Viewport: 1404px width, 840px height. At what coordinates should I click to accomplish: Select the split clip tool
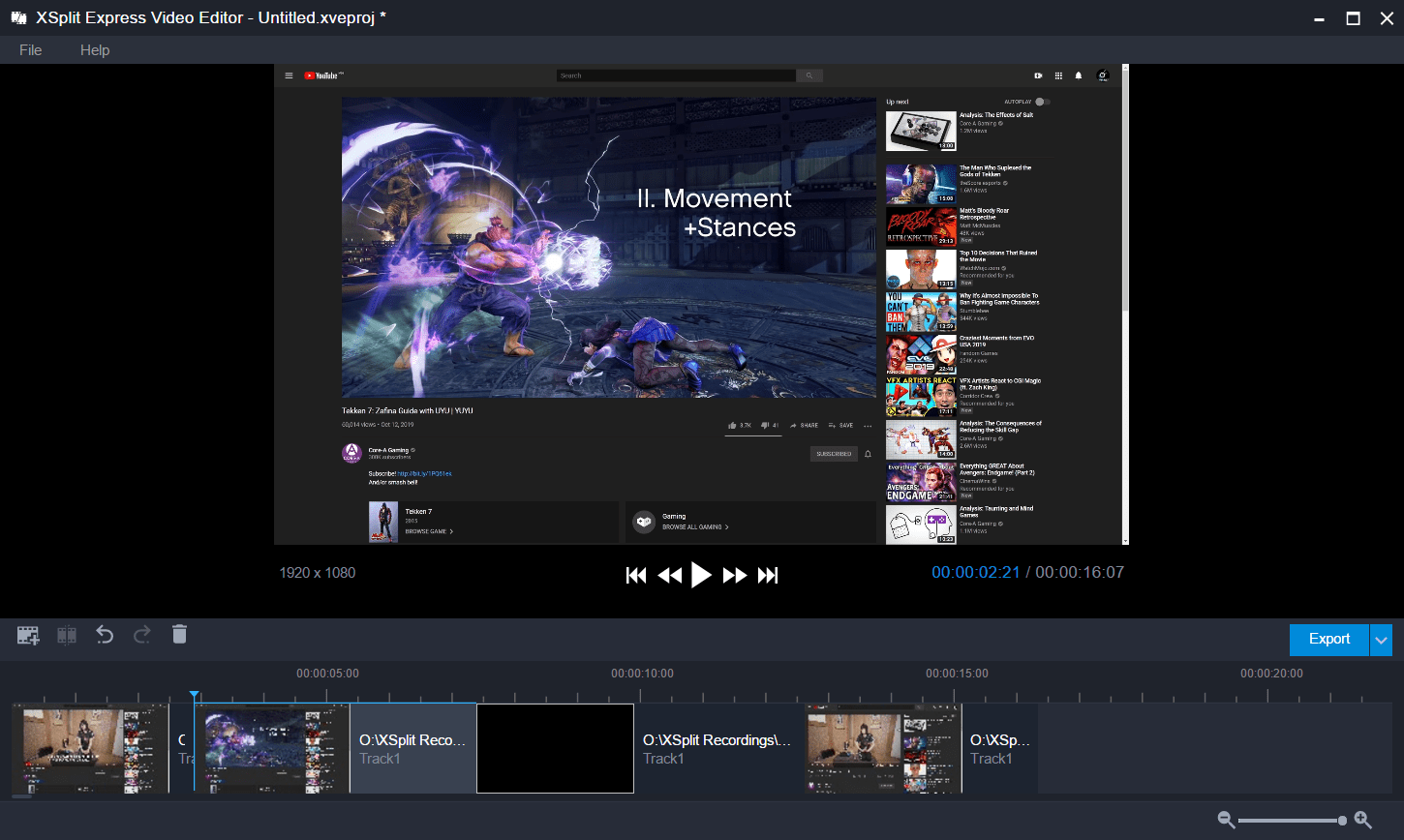[x=66, y=634]
